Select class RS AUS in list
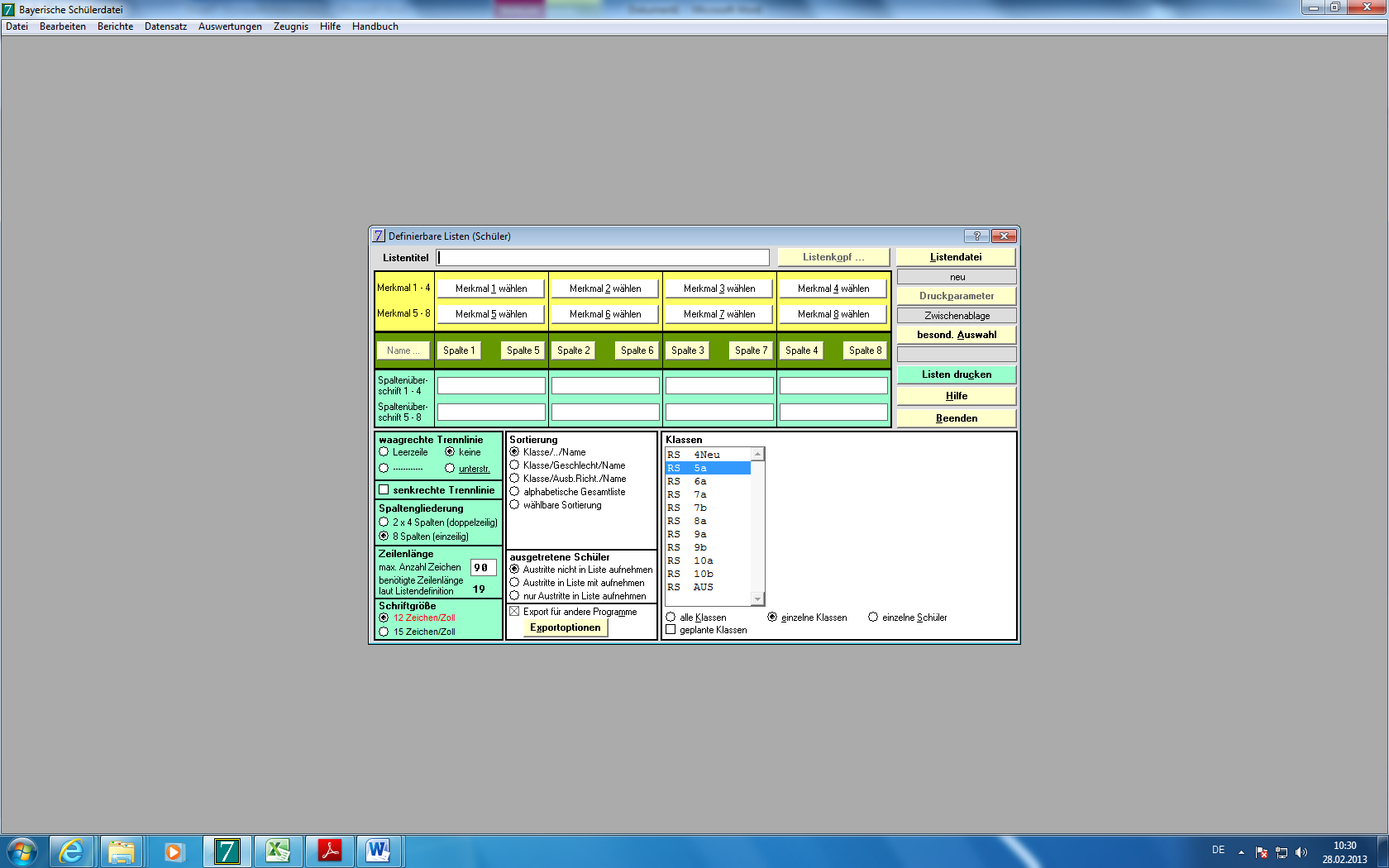The height and width of the screenshot is (868, 1389). pyautogui.click(x=708, y=587)
